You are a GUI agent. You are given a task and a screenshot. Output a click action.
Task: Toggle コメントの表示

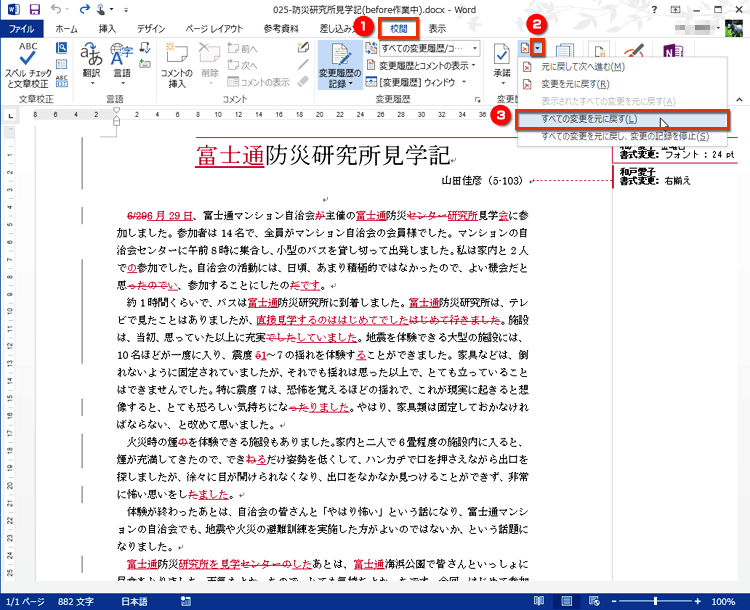click(x=259, y=82)
